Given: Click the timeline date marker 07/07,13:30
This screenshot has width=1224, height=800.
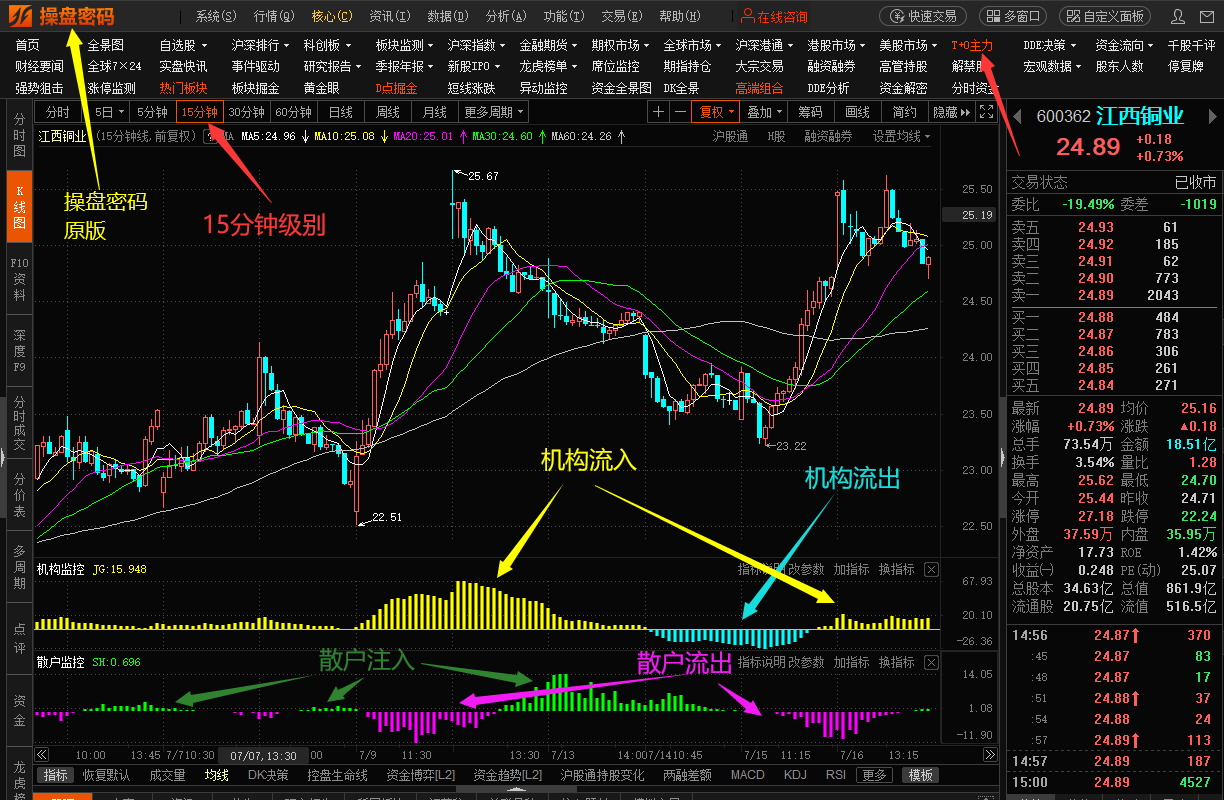Looking at the screenshot, I should (x=264, y=755).
